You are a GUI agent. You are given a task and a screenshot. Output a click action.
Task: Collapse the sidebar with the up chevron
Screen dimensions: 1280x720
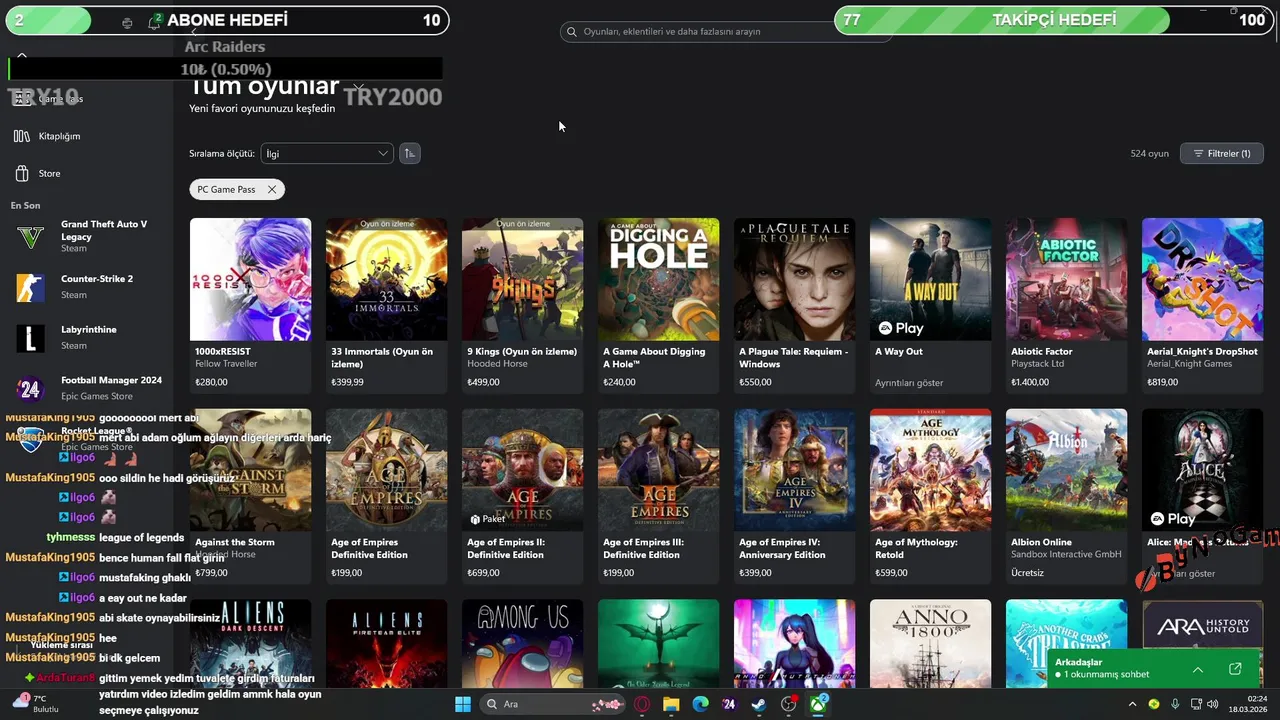[22, 56]
